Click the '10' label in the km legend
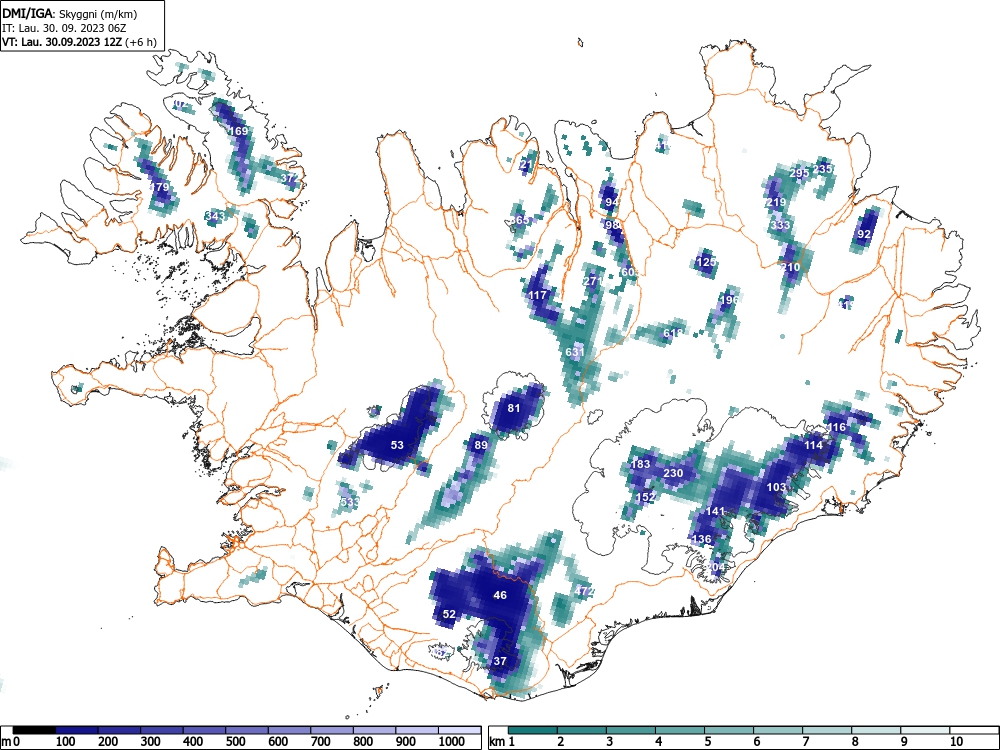The width and height of the screenshot is (1000, 750). [956, 742]
